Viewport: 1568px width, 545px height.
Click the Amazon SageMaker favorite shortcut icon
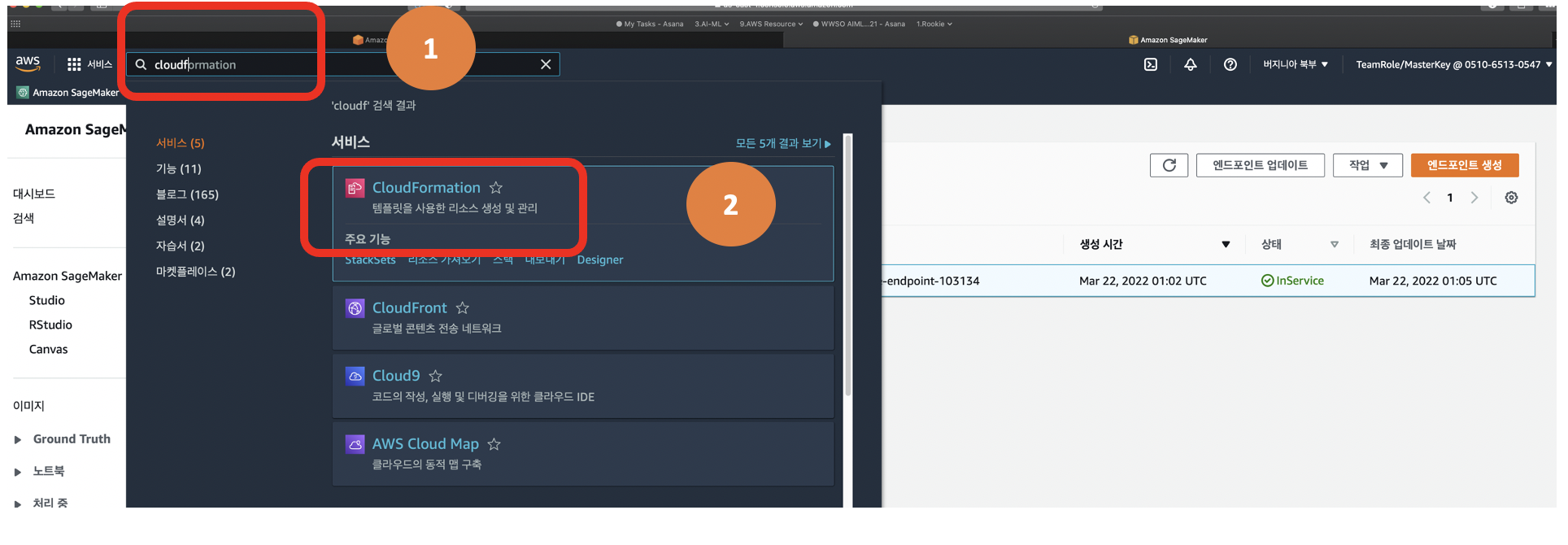(x=23, y=93)
